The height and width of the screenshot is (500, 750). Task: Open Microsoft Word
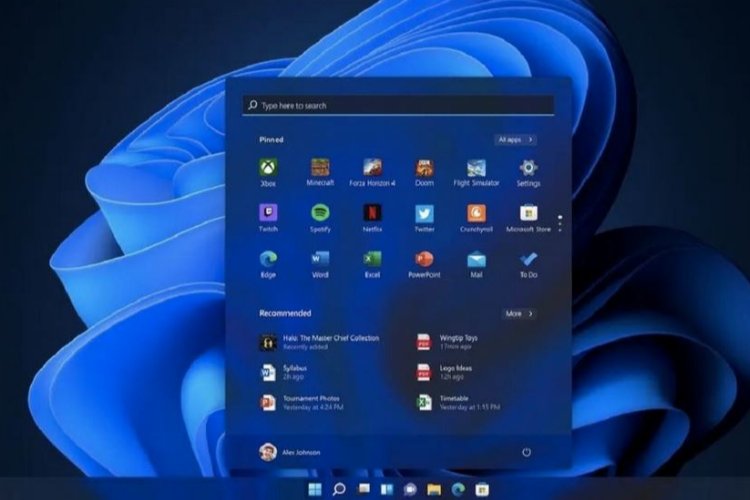coord(320,264)
